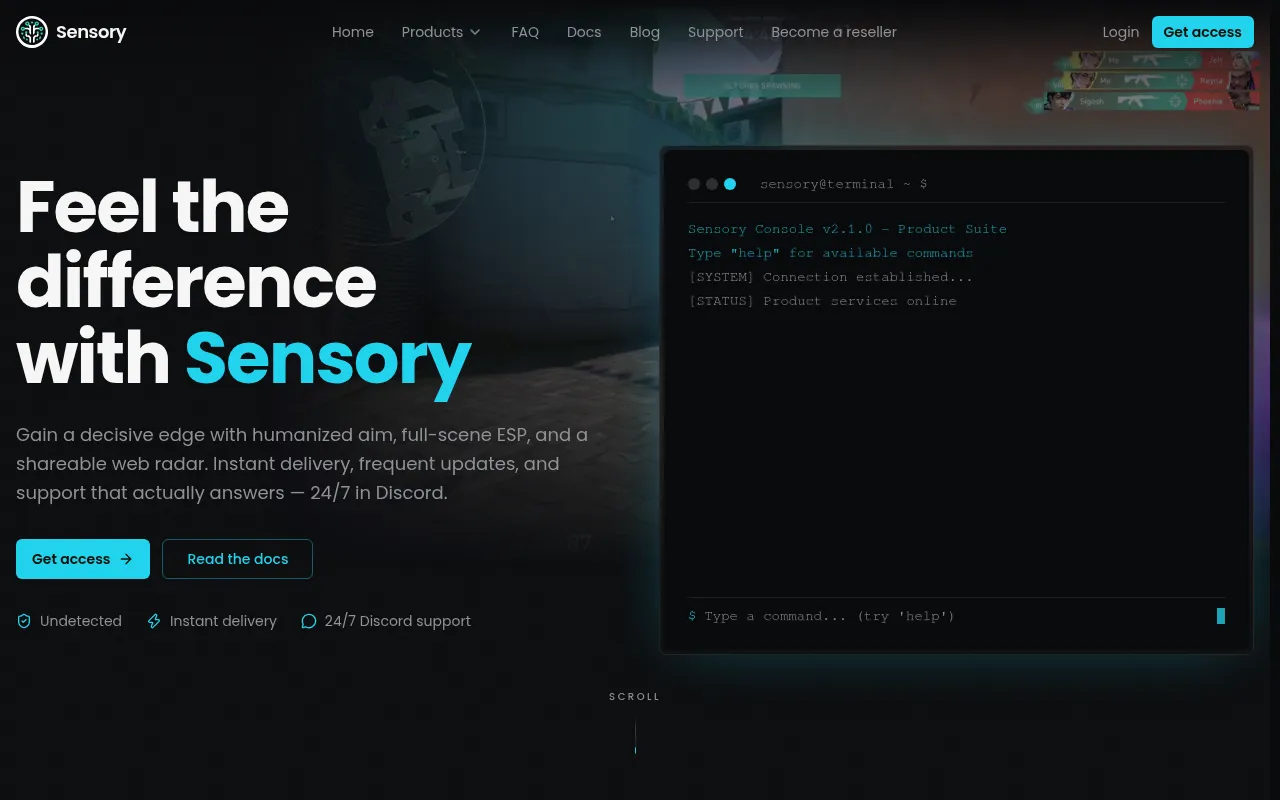Click the 24/7 Discord support label
This screenshot has height=800, width=1280.
pos(398,621)
